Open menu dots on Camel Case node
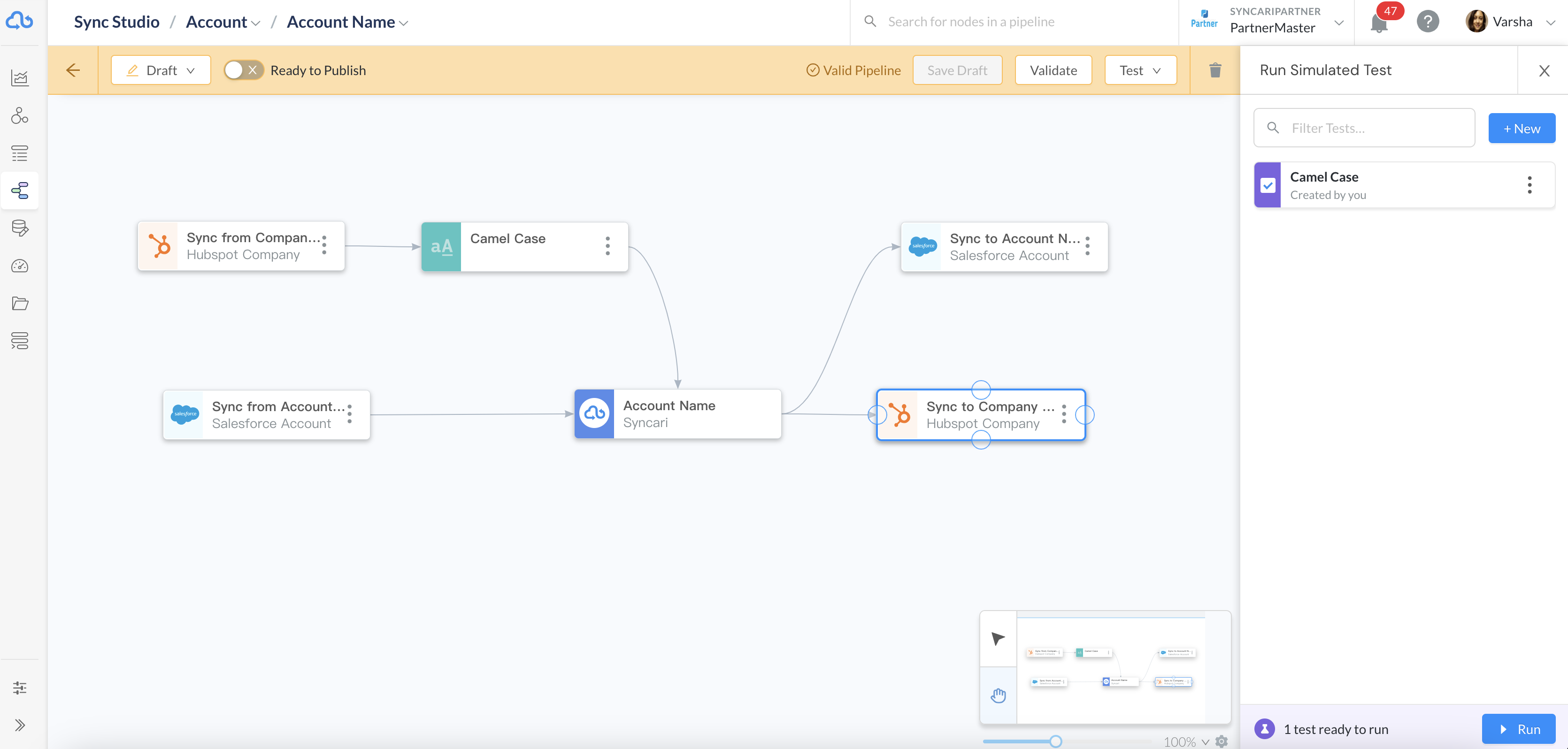Viewport: 1568px width, 749px height. 607,246
